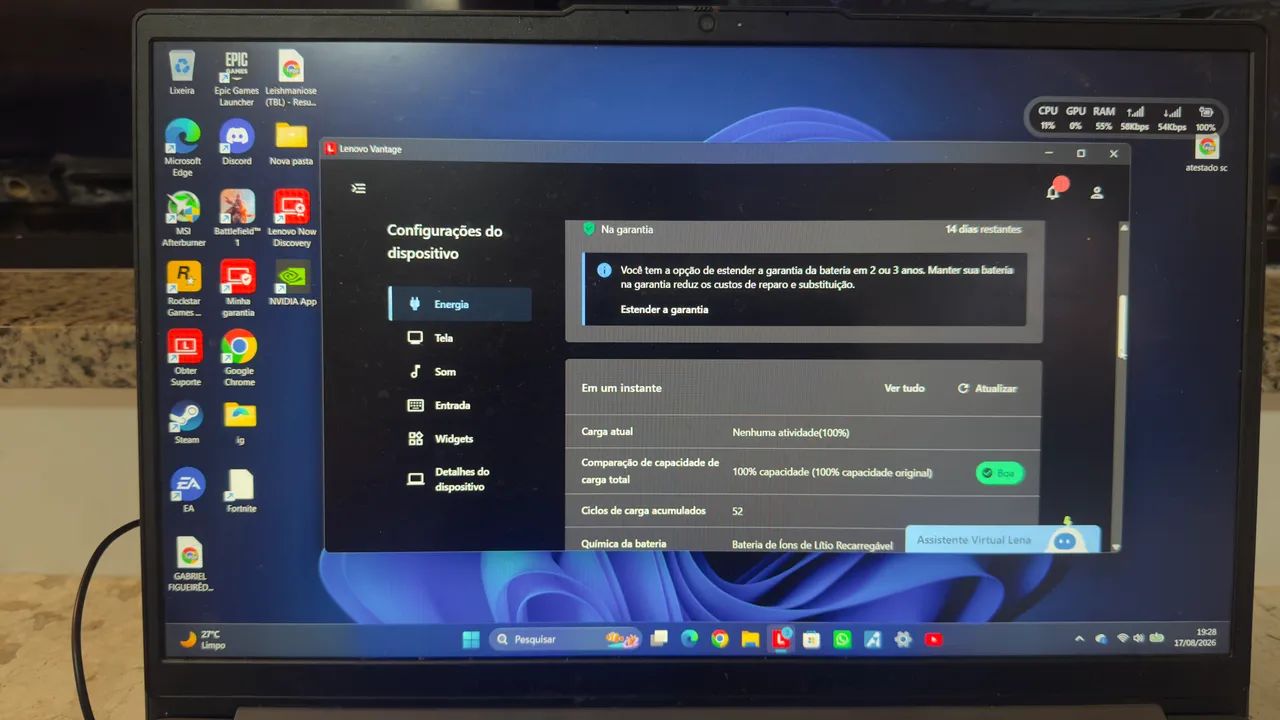Viewport: 1280px width, 720px height.
Task: Open notifications bell in Lenovo Vantage
Action: click(x=1053, y=192)
